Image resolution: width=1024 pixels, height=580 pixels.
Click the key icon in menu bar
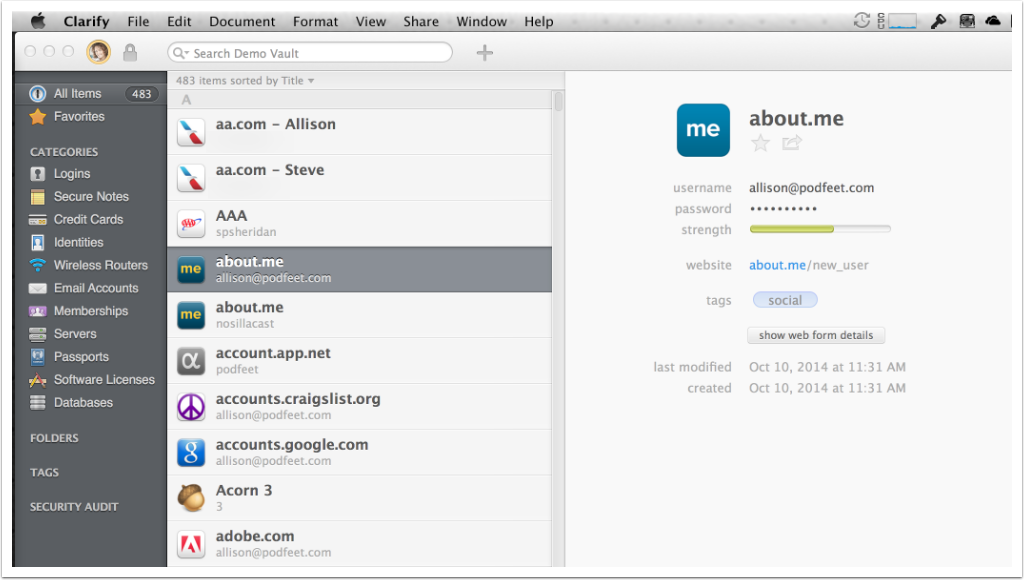[x=938, y=21]
